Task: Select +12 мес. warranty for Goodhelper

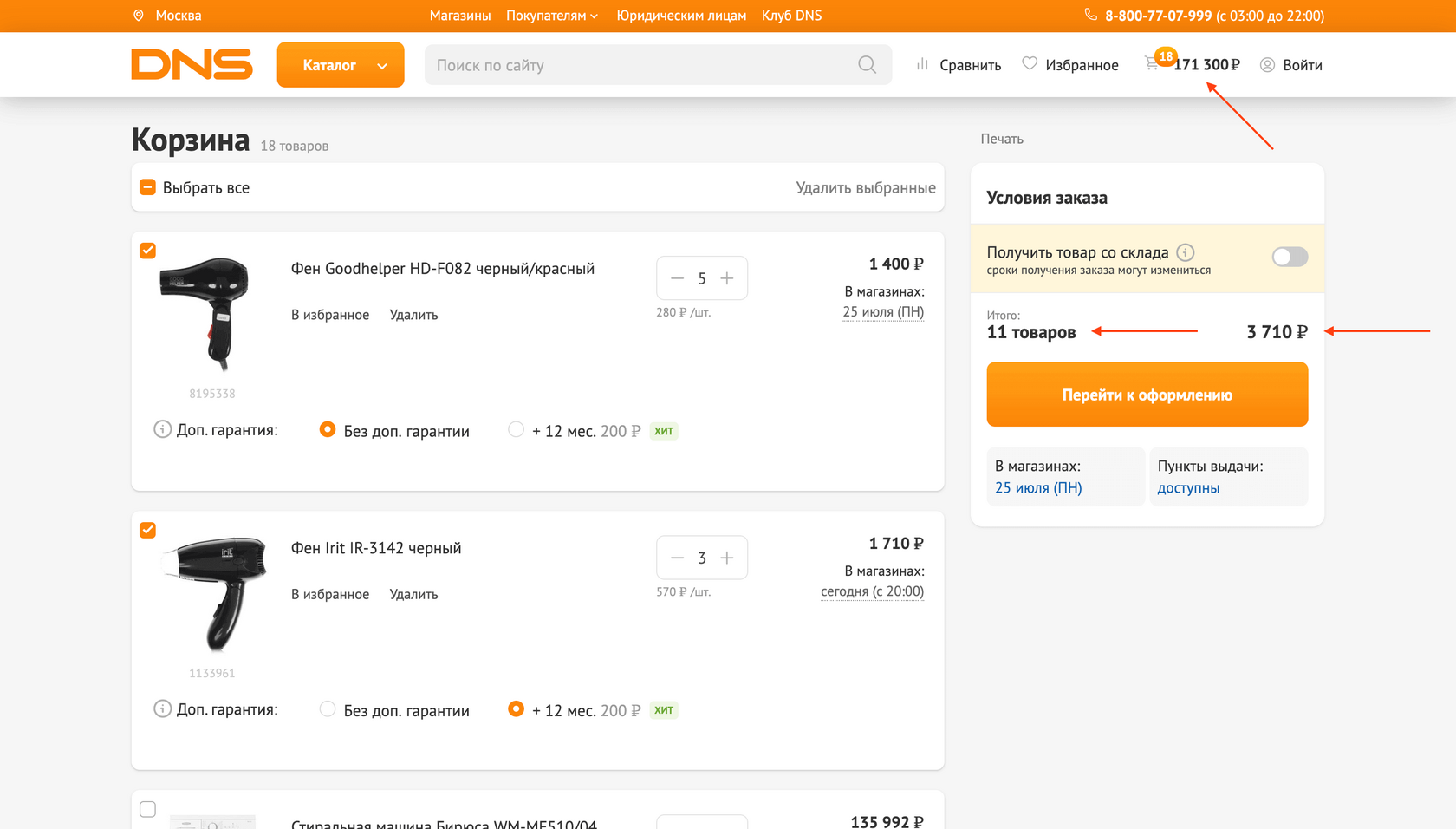Action: click(516, 429)
